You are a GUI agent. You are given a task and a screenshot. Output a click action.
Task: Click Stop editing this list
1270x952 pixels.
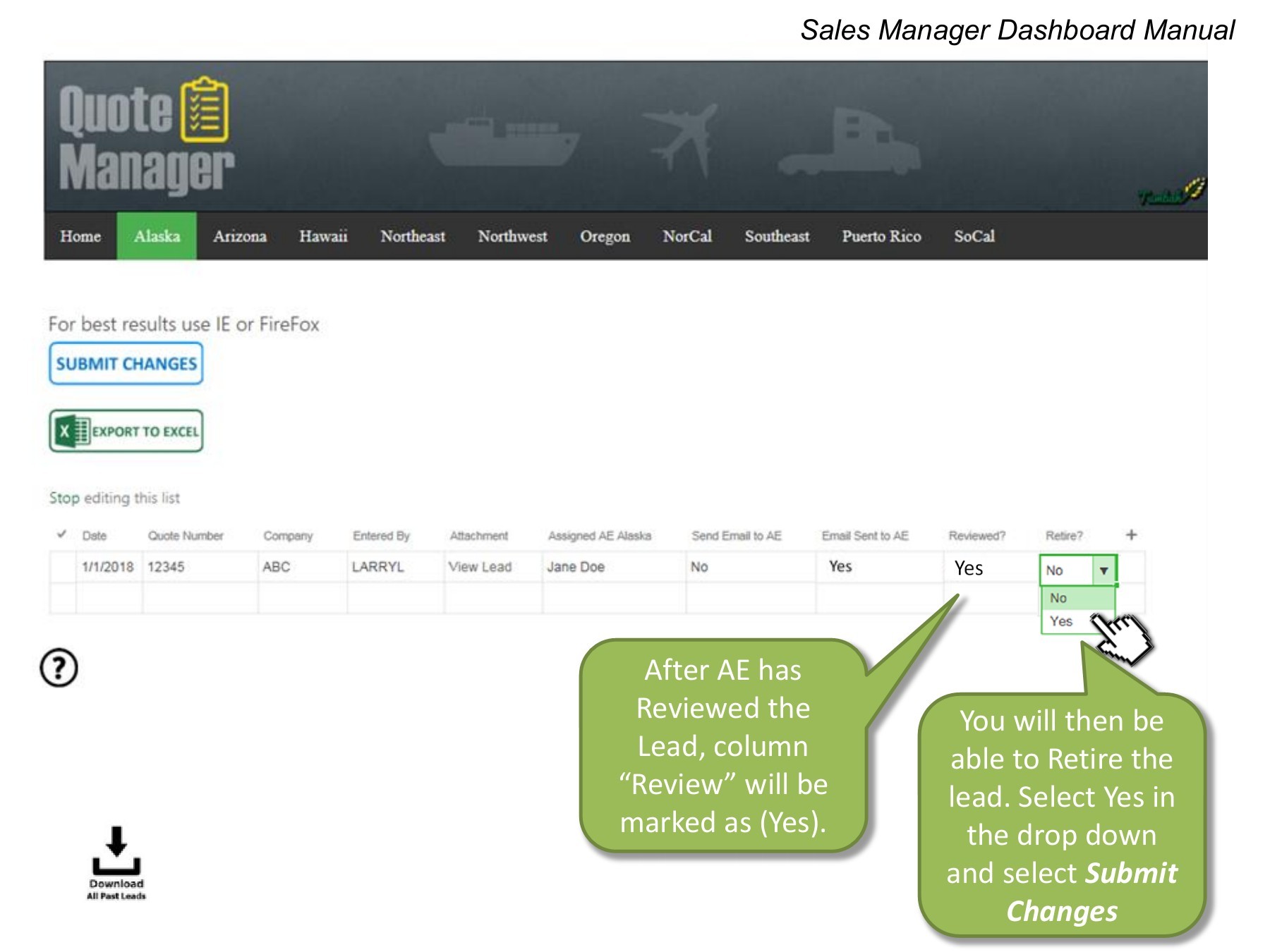click(x=114, y=498)
